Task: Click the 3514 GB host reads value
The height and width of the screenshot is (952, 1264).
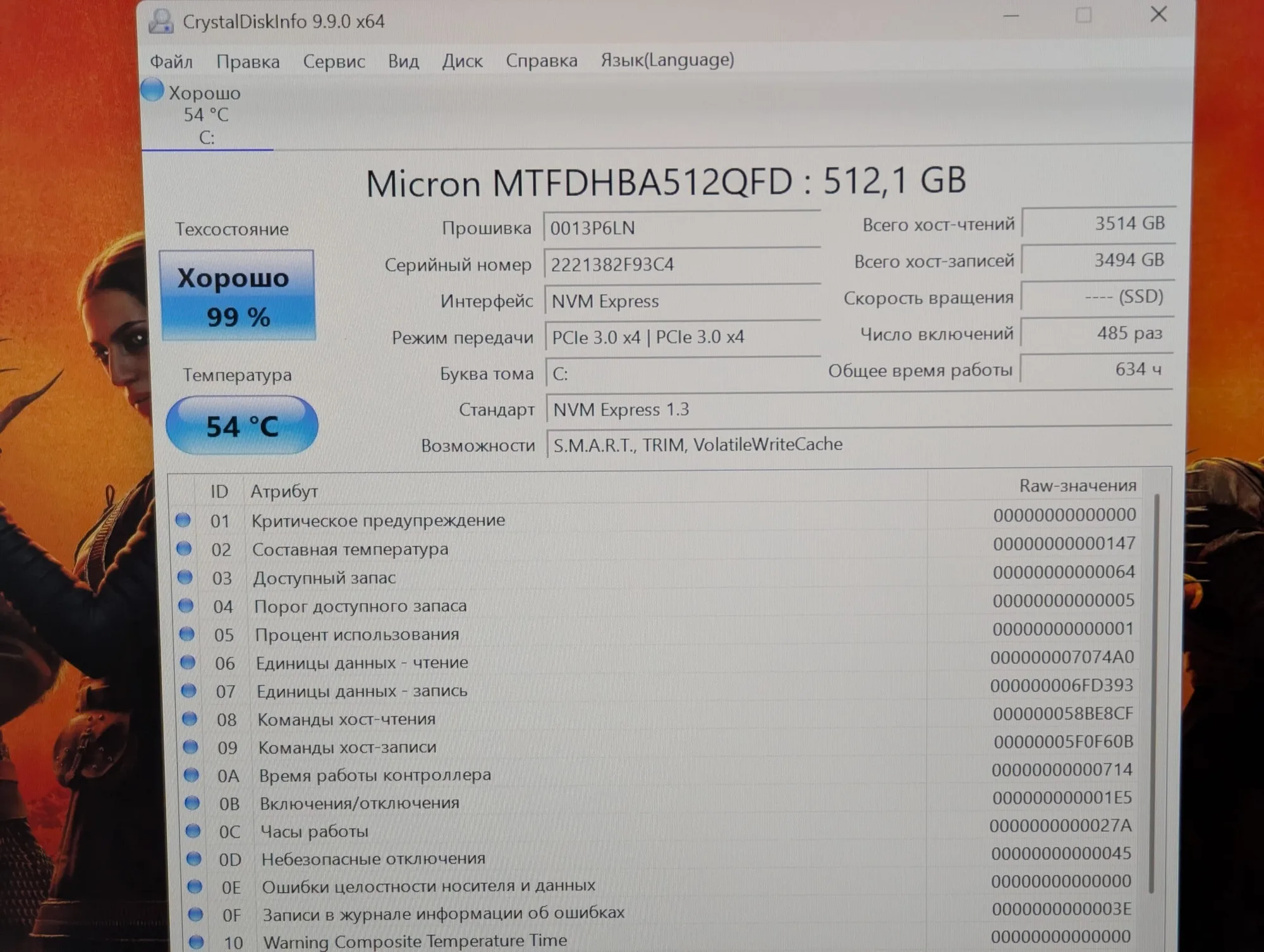Action: pos(1098,223)
